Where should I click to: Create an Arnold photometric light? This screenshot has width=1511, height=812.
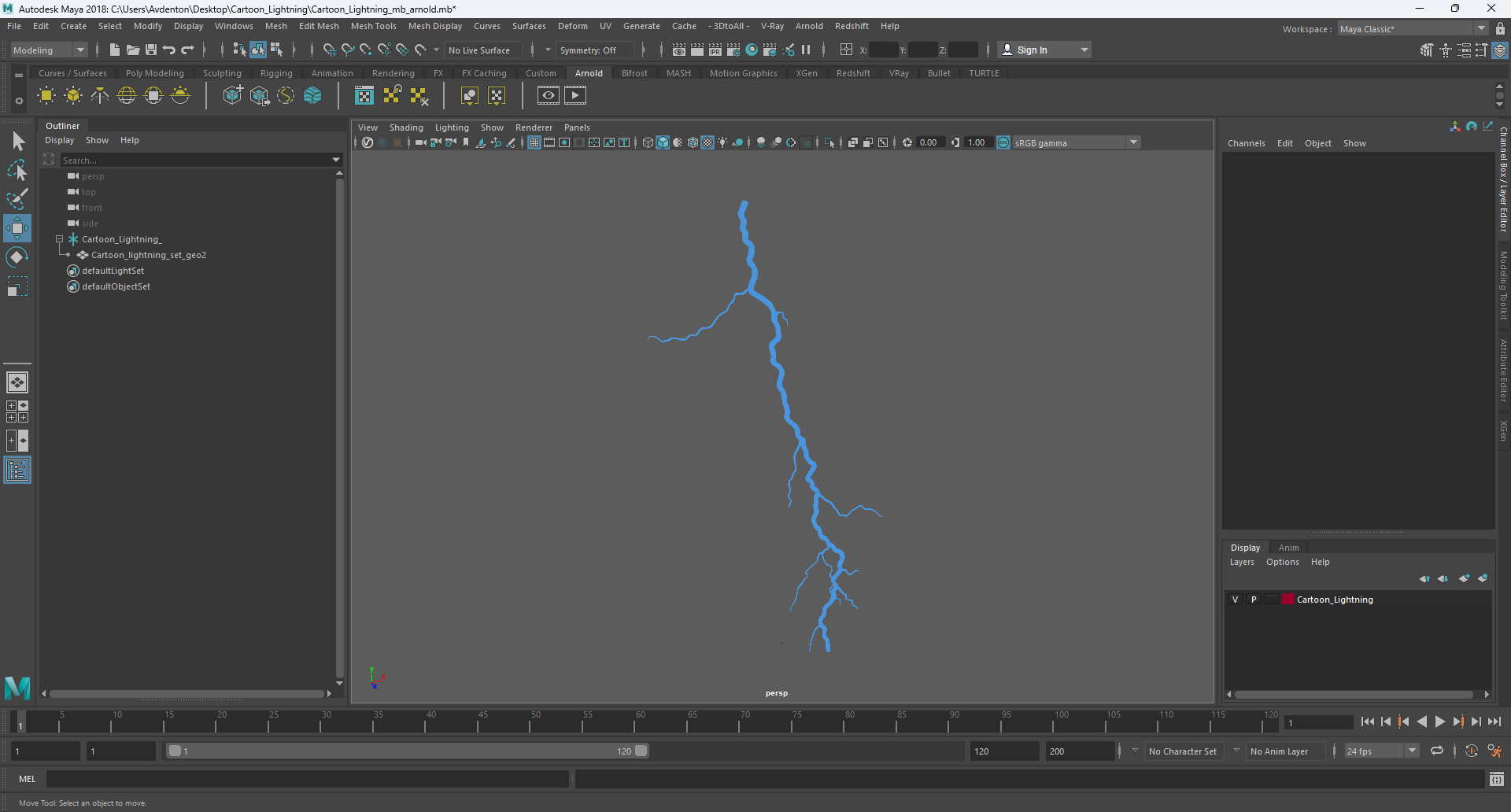click(x=100, y=96)
